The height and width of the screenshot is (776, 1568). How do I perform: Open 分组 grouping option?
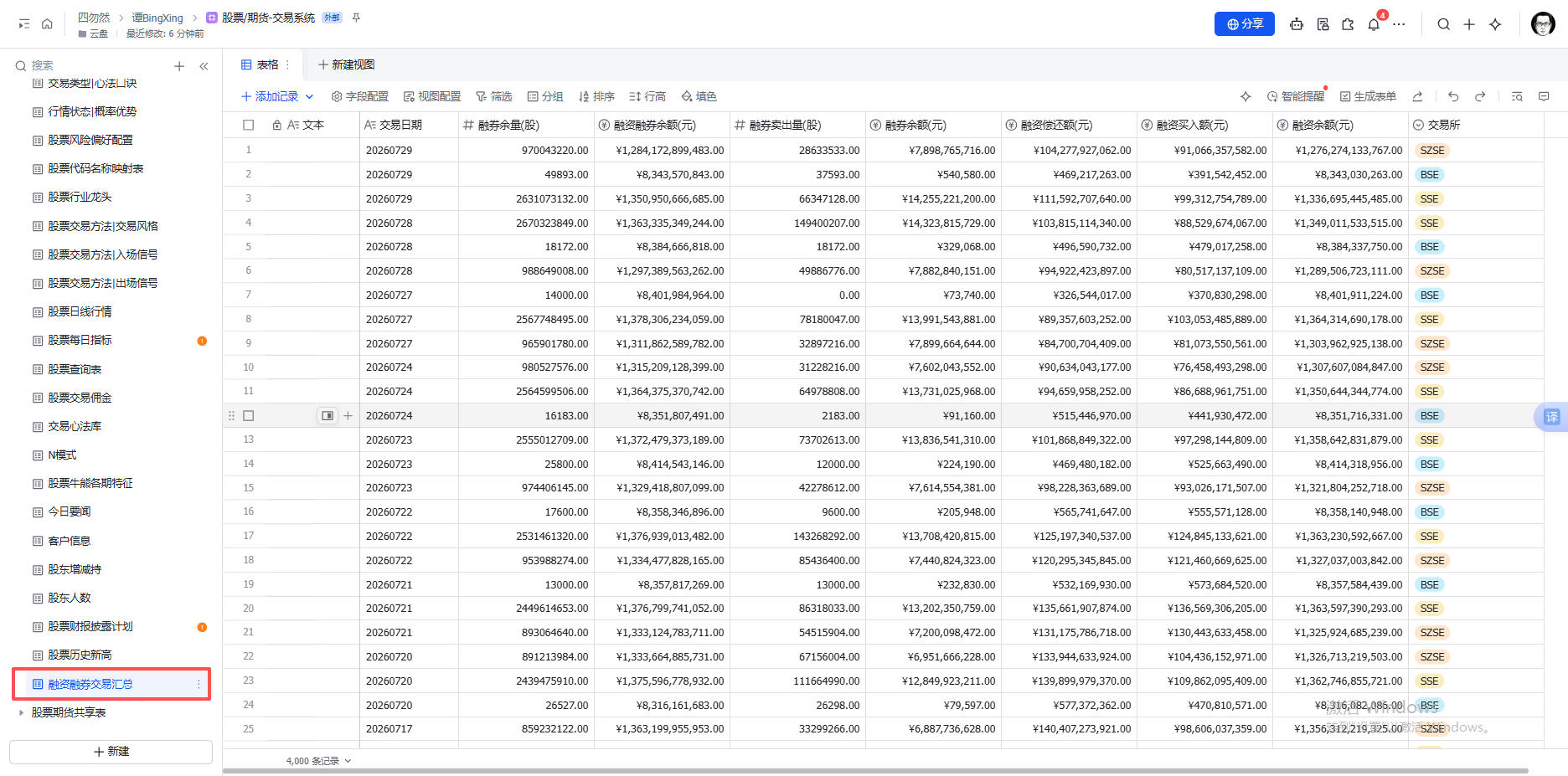coord(545,97)
